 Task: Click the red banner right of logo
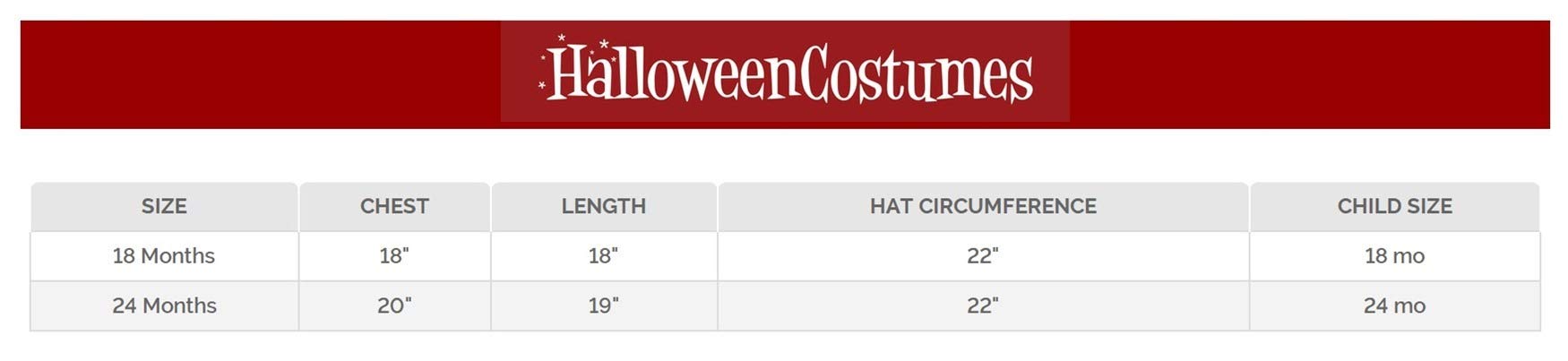(x=1308, y=74)
